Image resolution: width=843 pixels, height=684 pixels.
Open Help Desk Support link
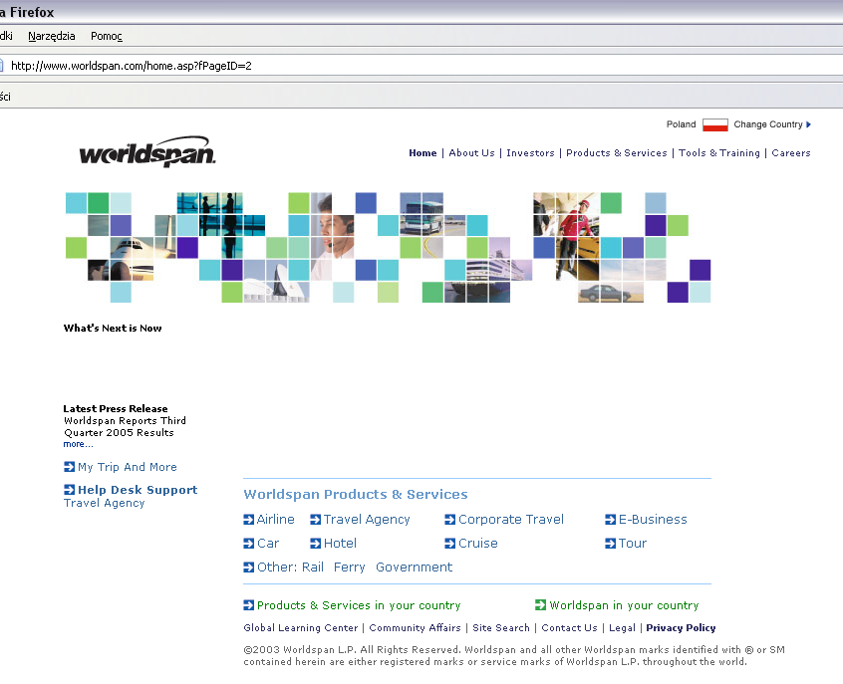(x=138, y=490)
